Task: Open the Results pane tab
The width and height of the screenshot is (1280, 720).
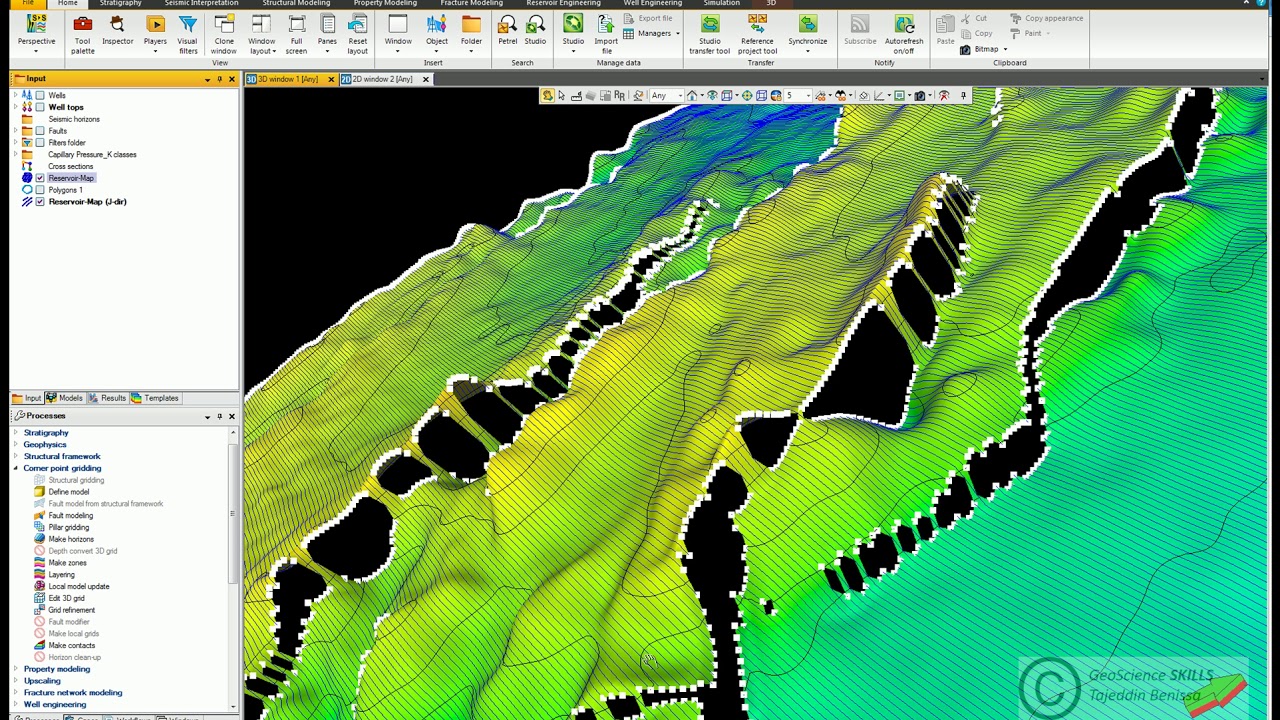Action: click(107, 398)
